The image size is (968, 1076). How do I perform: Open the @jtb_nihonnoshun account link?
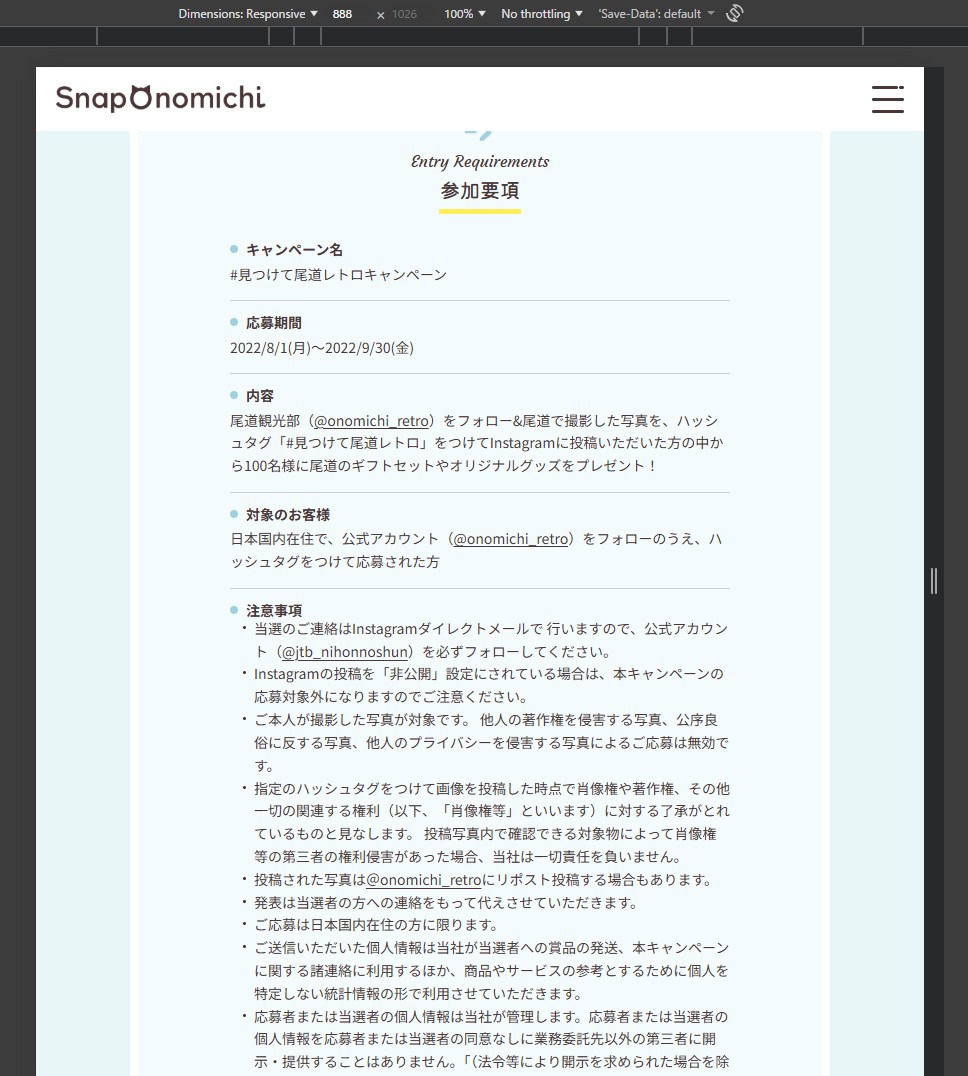(x=345, y=652)
